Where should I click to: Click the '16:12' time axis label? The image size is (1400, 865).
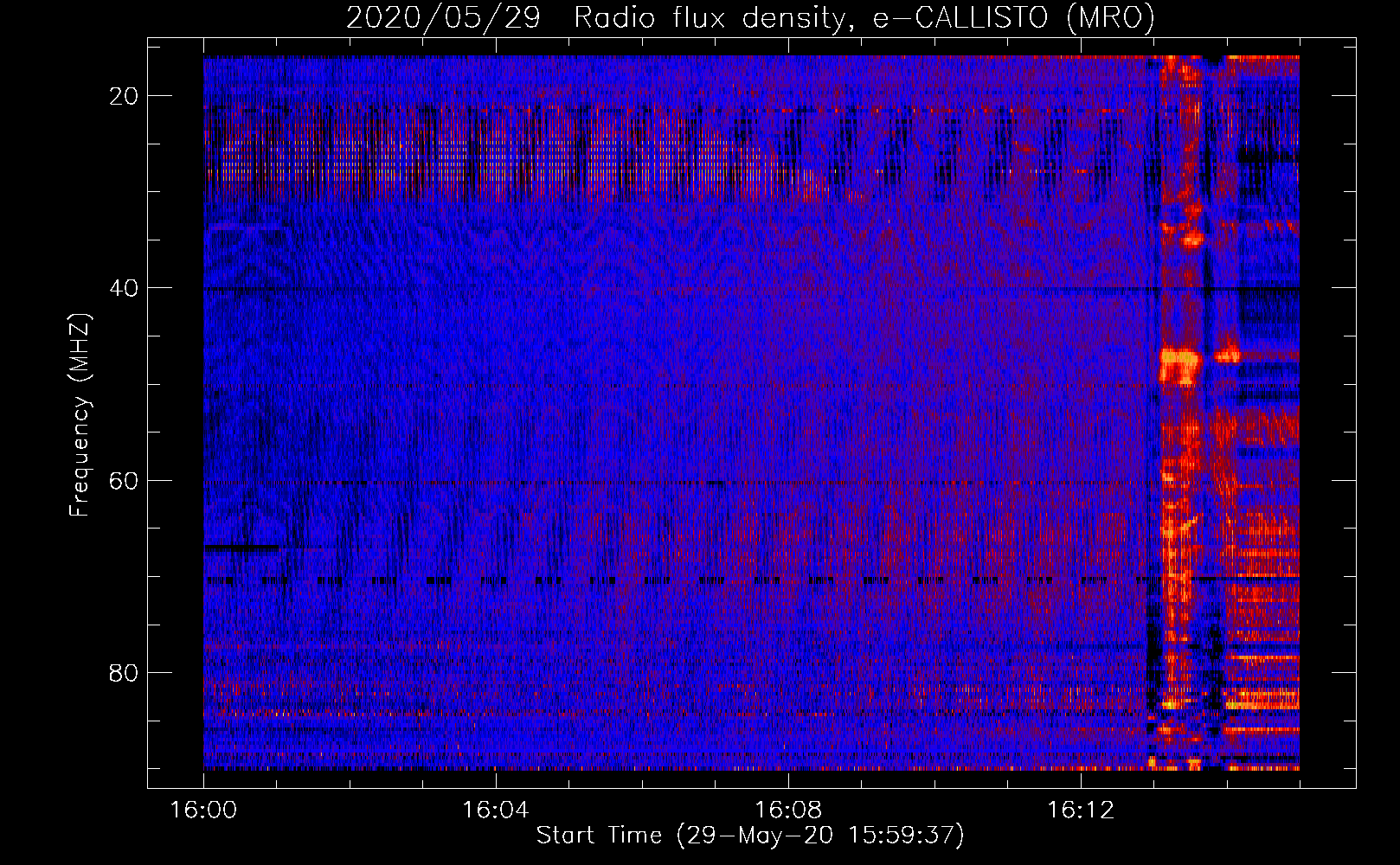click(x=1080, y=811)
